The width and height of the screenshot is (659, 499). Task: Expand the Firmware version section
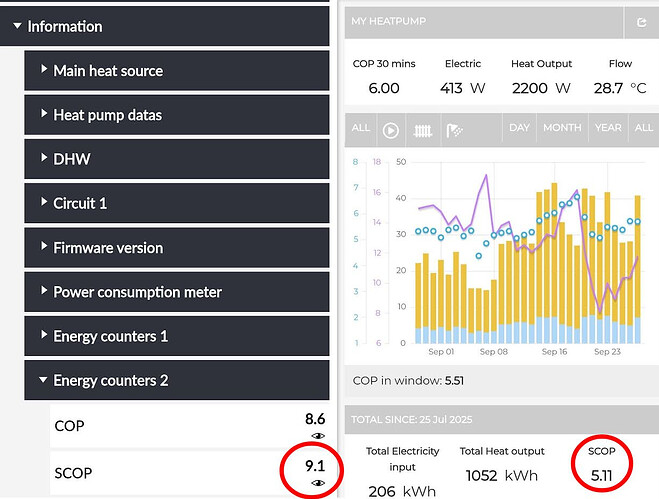click(177, 248)
